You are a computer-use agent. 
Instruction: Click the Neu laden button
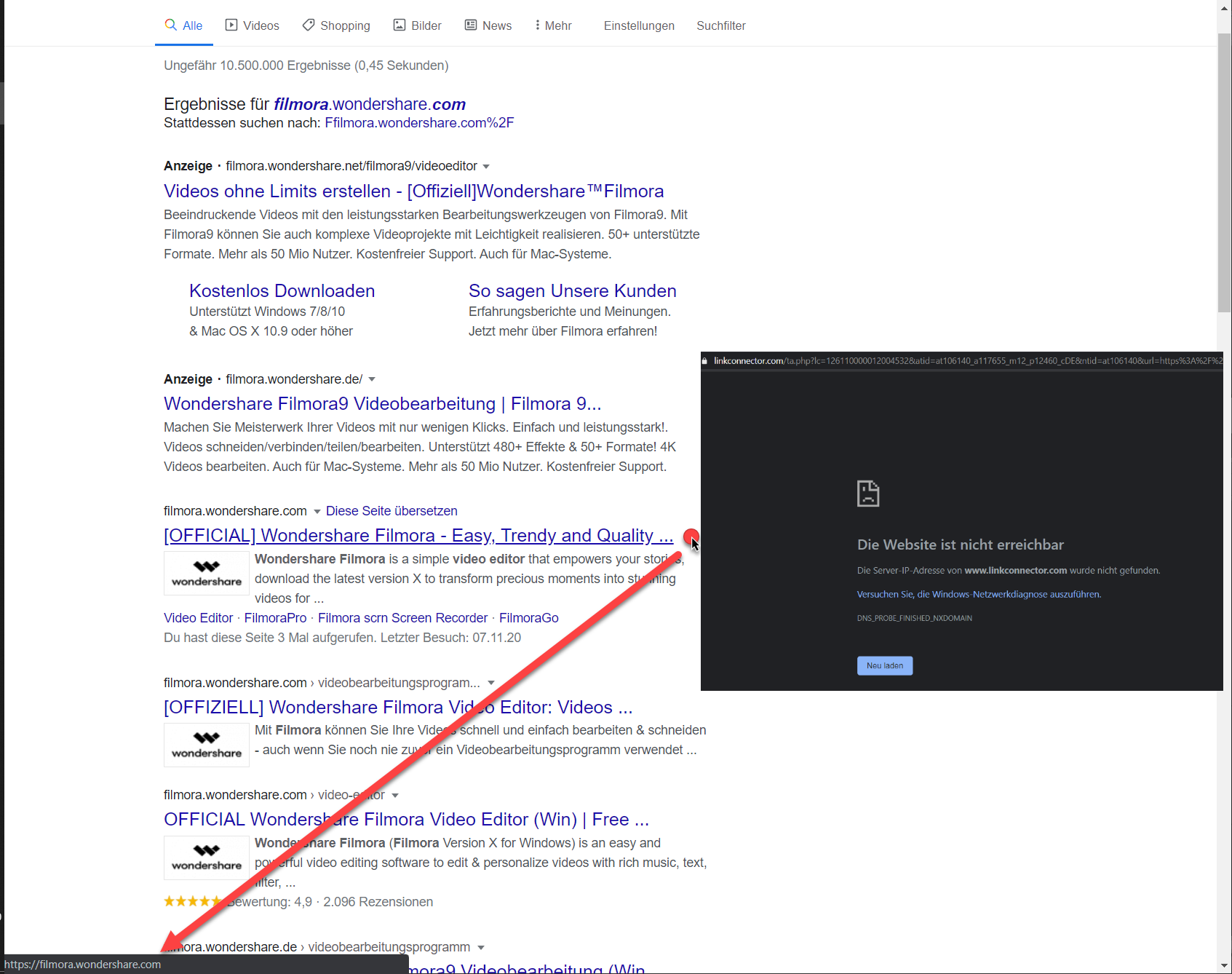884,665
